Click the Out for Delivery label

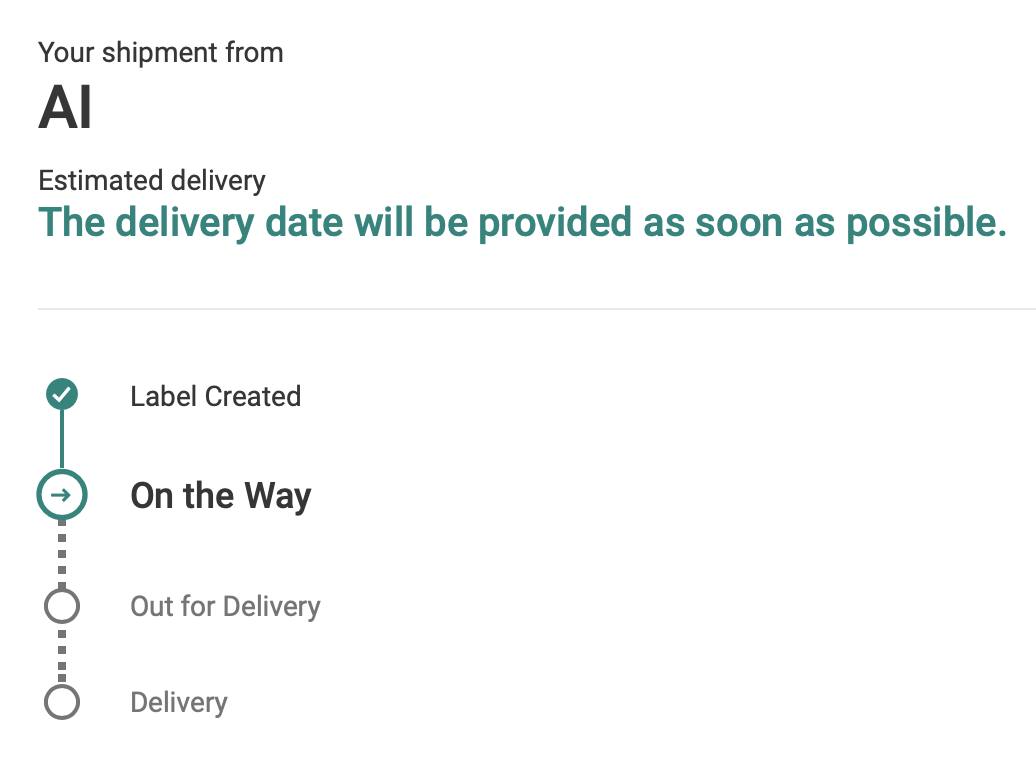tap(225, 607)
